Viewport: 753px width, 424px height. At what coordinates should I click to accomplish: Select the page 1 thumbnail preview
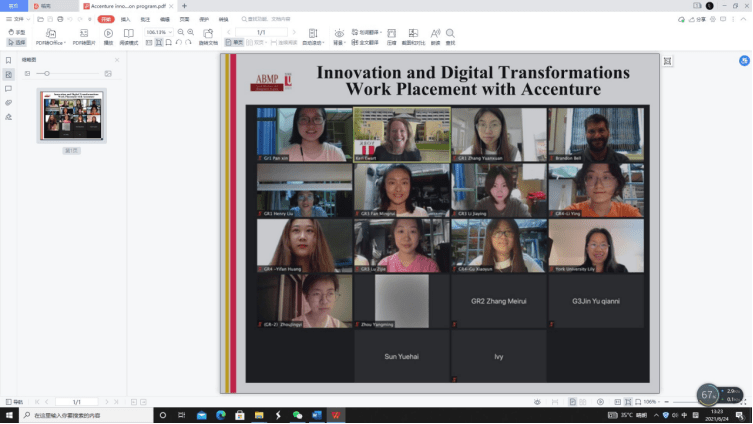point(71,115)
